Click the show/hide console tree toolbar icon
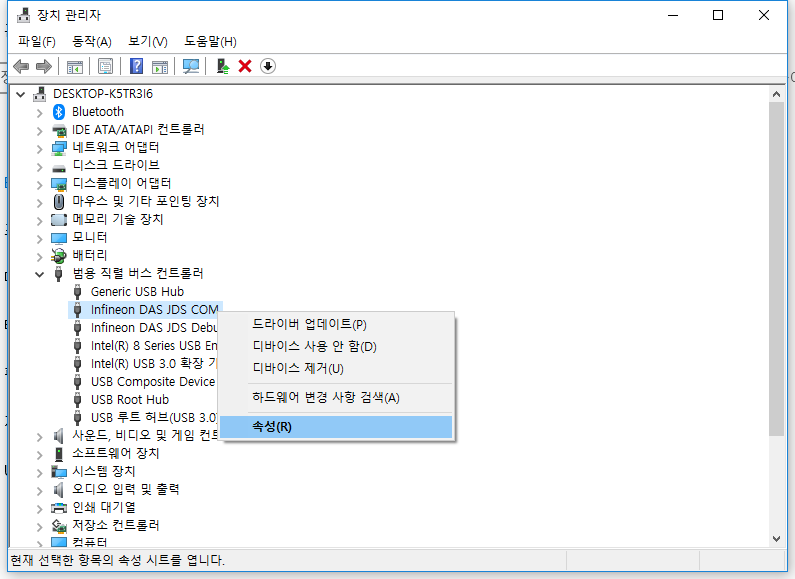This screenshot has height=579, width=795. pos(75,66)
